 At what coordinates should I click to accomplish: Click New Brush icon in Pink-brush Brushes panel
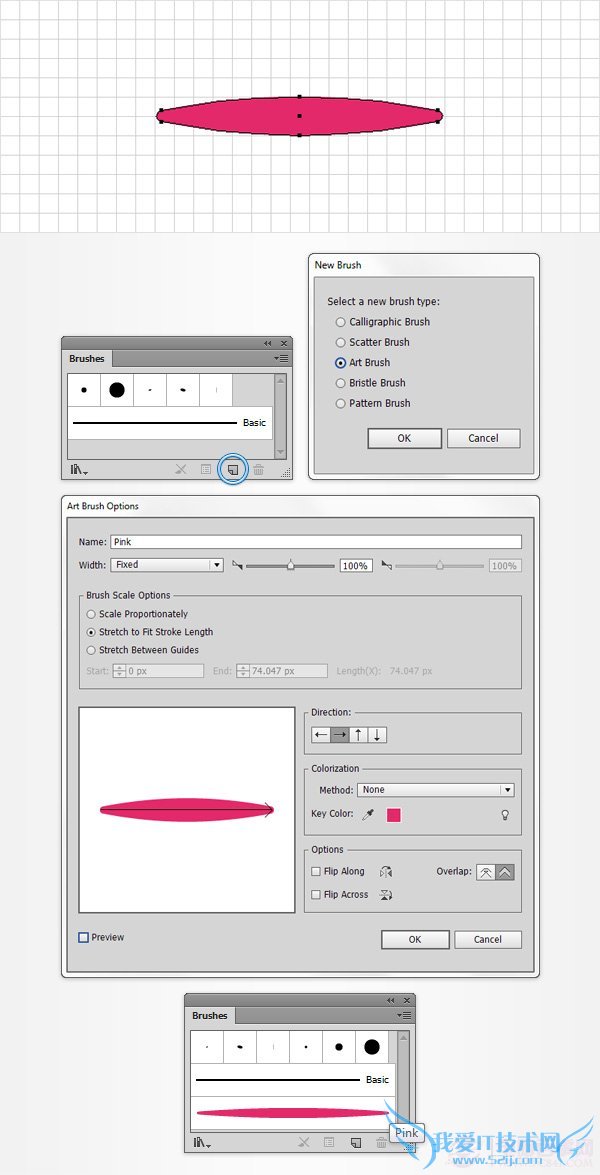(356, 1143)
